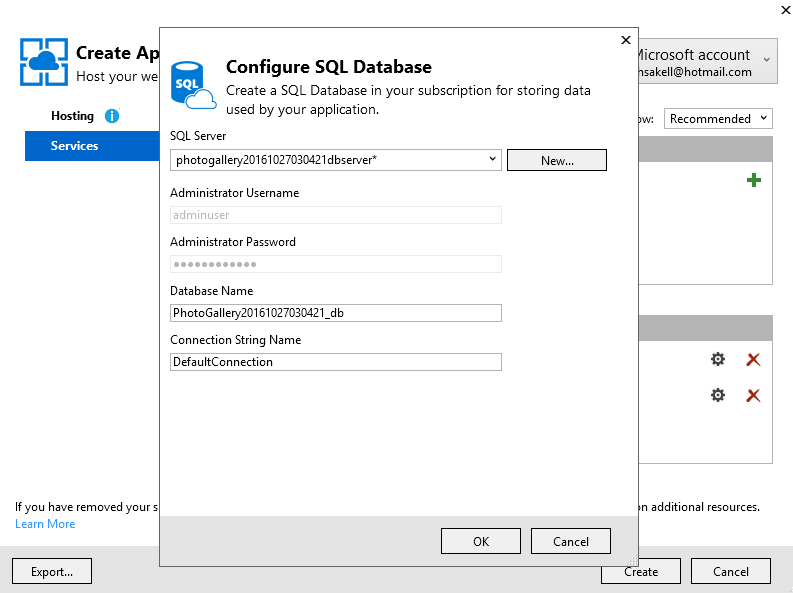
Task: Close the Configure SQL Database dialog
Action: (x=626, y=40)
